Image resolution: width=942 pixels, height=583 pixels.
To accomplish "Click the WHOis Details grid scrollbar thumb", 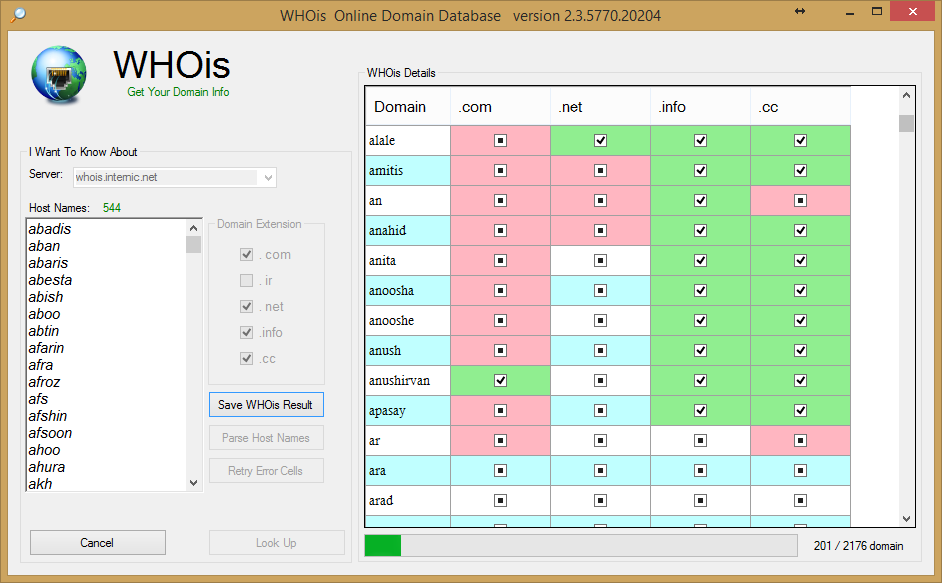I will pyautogui.click(x=906, y=123).
